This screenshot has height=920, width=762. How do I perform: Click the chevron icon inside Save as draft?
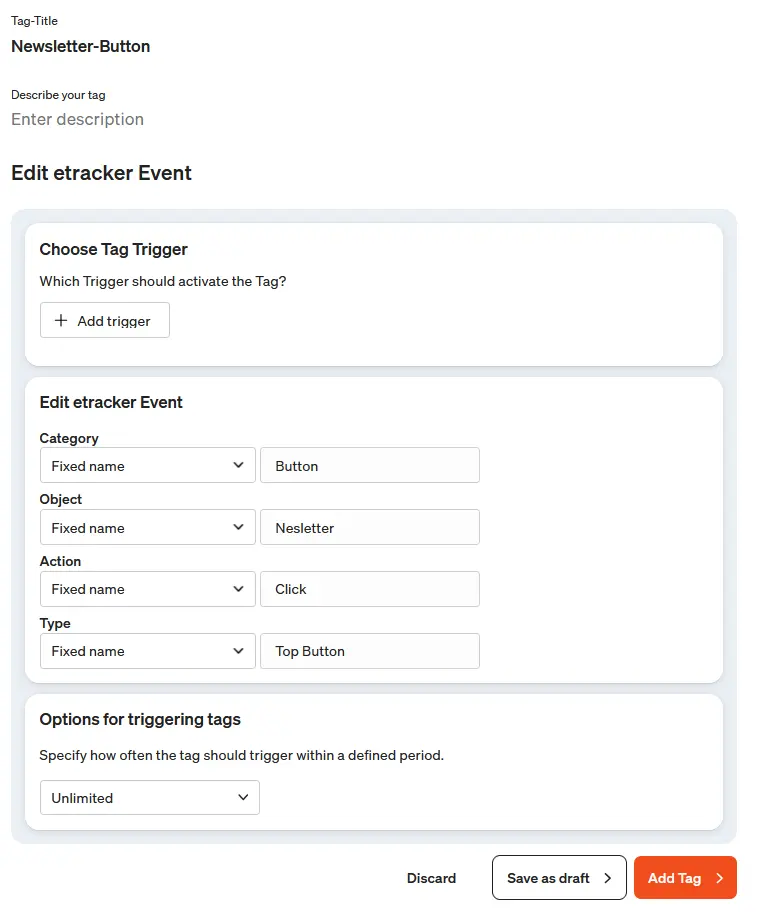coord(610,877)
